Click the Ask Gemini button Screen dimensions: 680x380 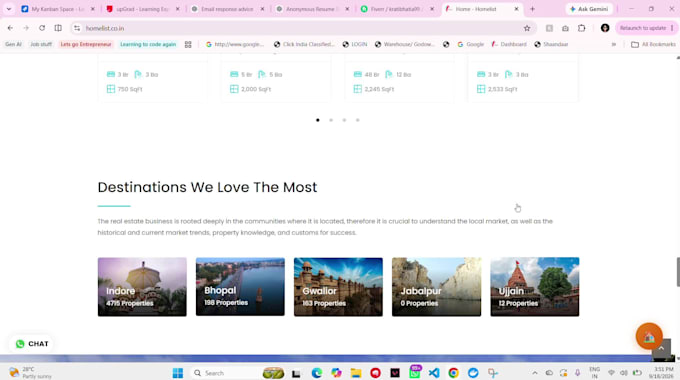point(589,9)
